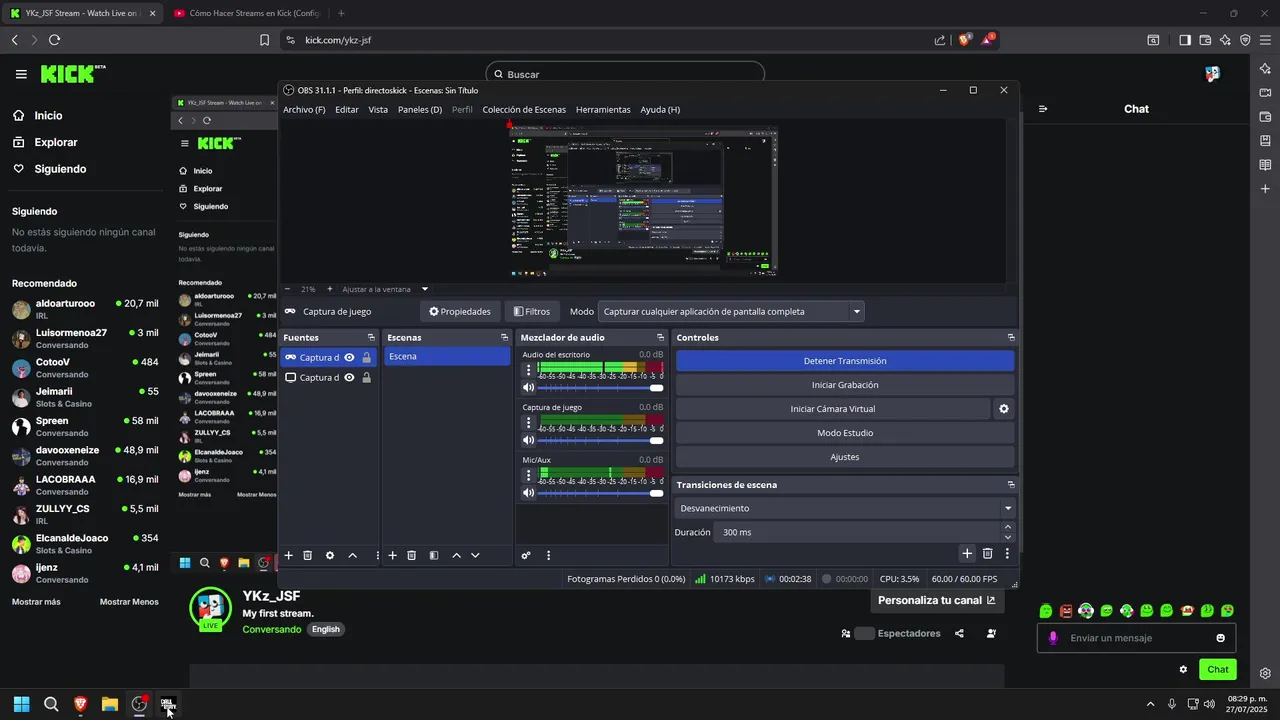Open preview zoom scaling dropdown arrow
Viewport: 1280px width, 720px height.
[425, 289]
